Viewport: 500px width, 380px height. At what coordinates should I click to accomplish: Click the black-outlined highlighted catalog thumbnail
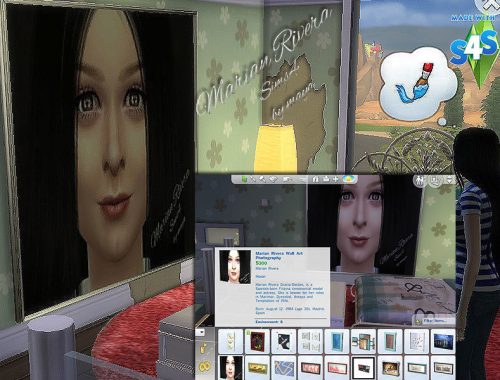point(363,368)
